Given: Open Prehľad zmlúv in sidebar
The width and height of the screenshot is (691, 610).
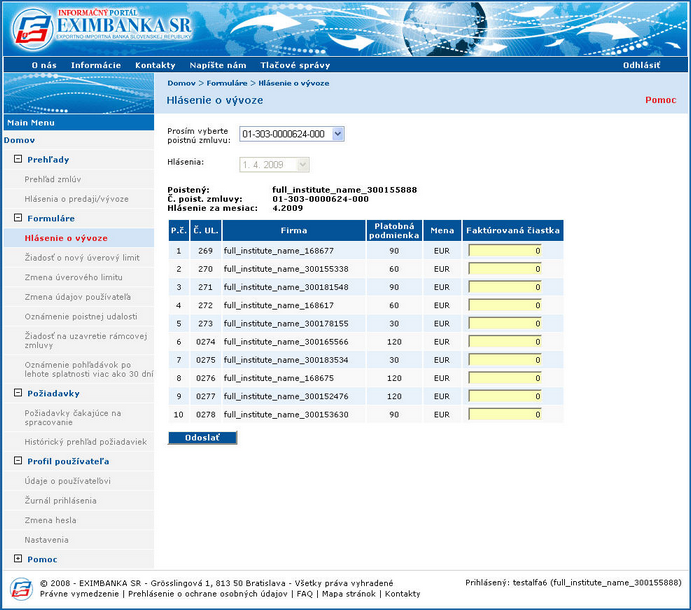Looking at the screenshot, I should click(52, 179).
